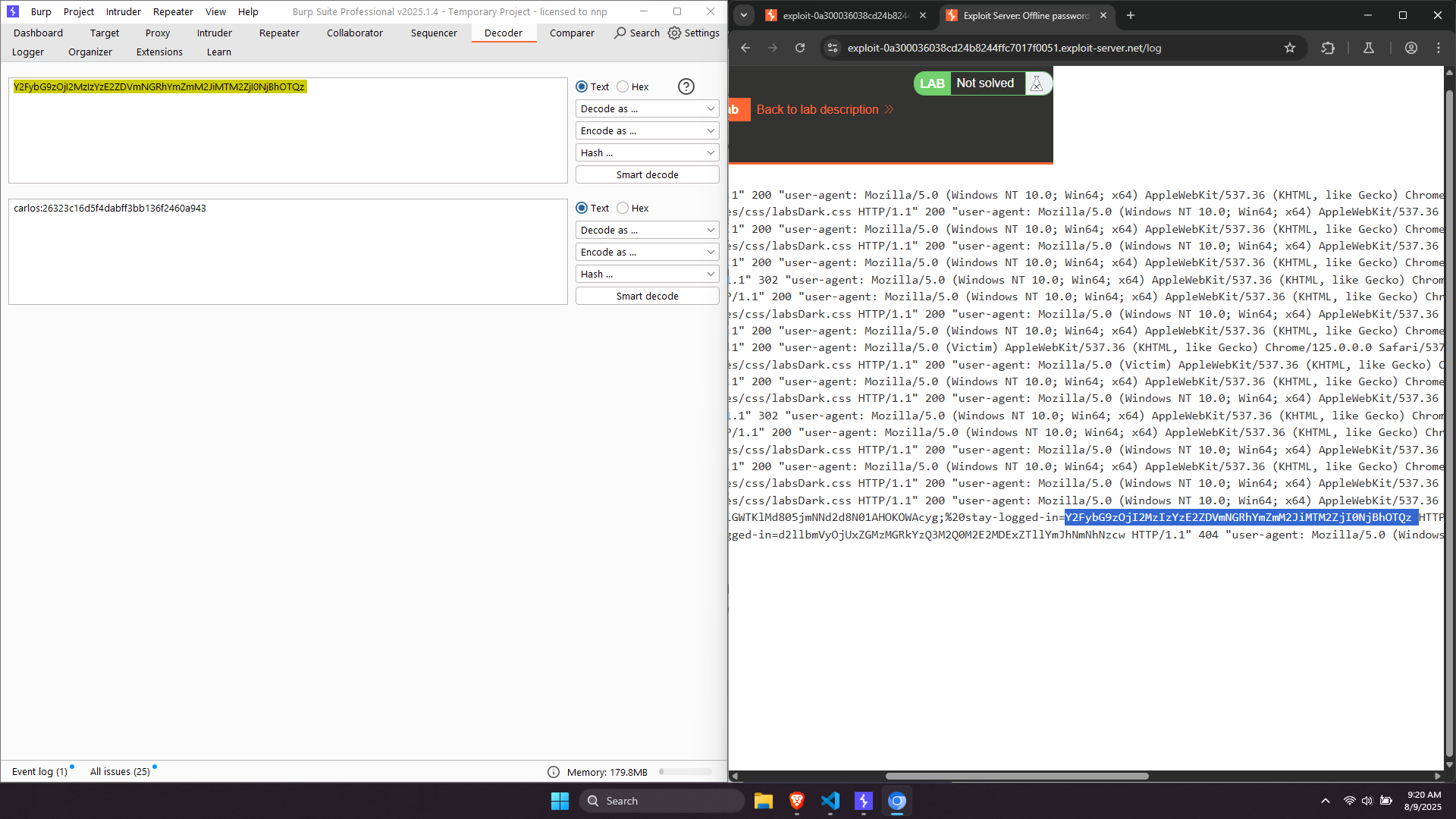
Task: Open File Explorer from taskbar
Action: (x=763, y=801)
